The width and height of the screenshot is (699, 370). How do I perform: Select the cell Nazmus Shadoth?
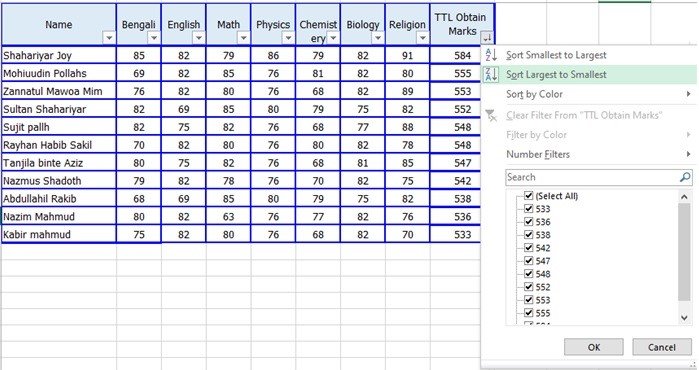59,181
